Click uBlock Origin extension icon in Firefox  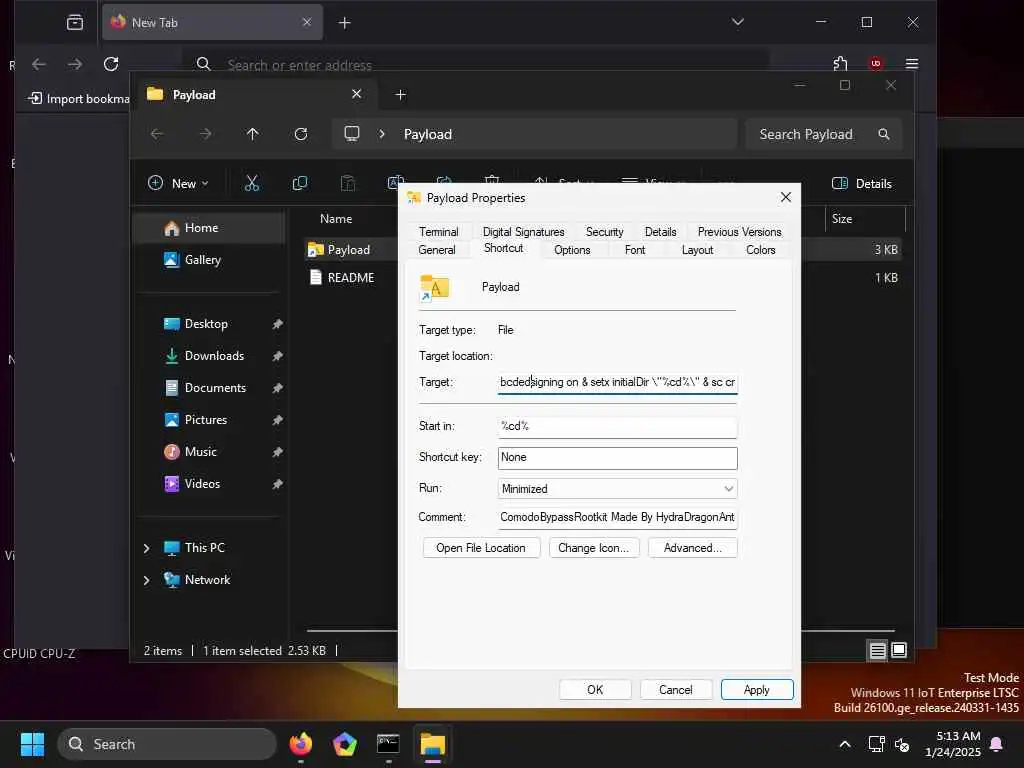[x=876, y=64]
